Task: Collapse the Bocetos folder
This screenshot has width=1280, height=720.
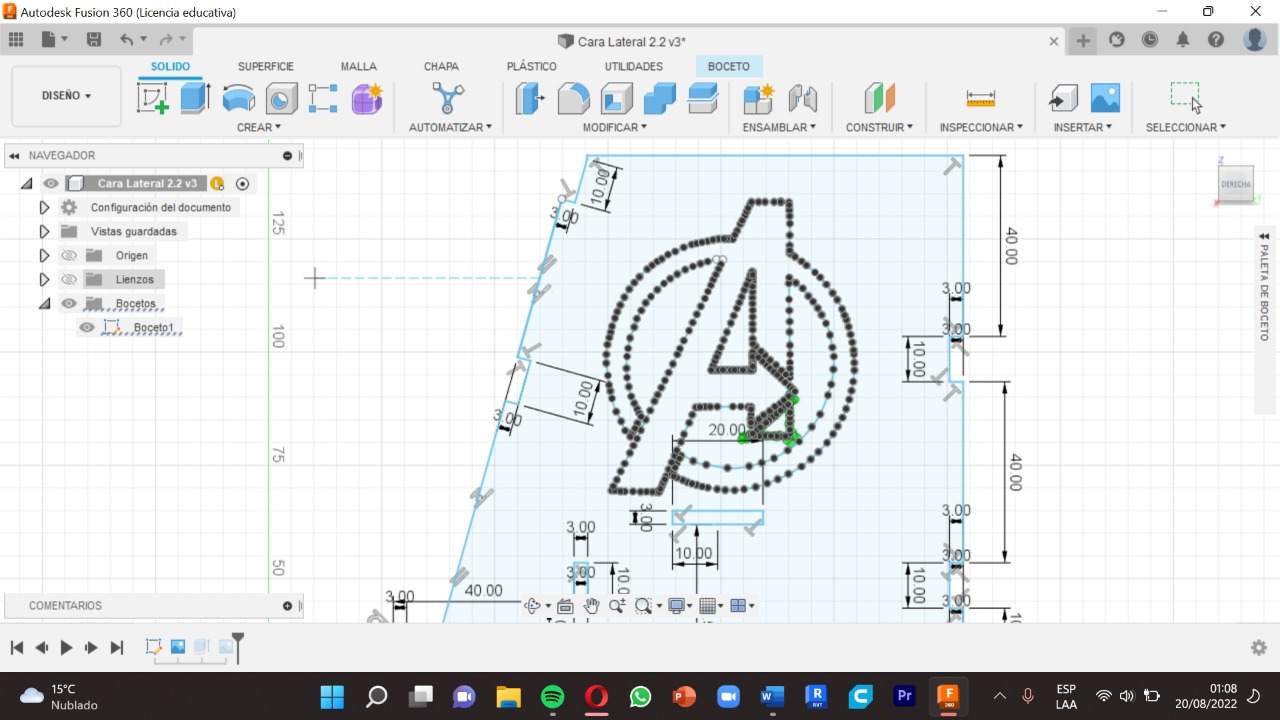Action: coord(44,304)
